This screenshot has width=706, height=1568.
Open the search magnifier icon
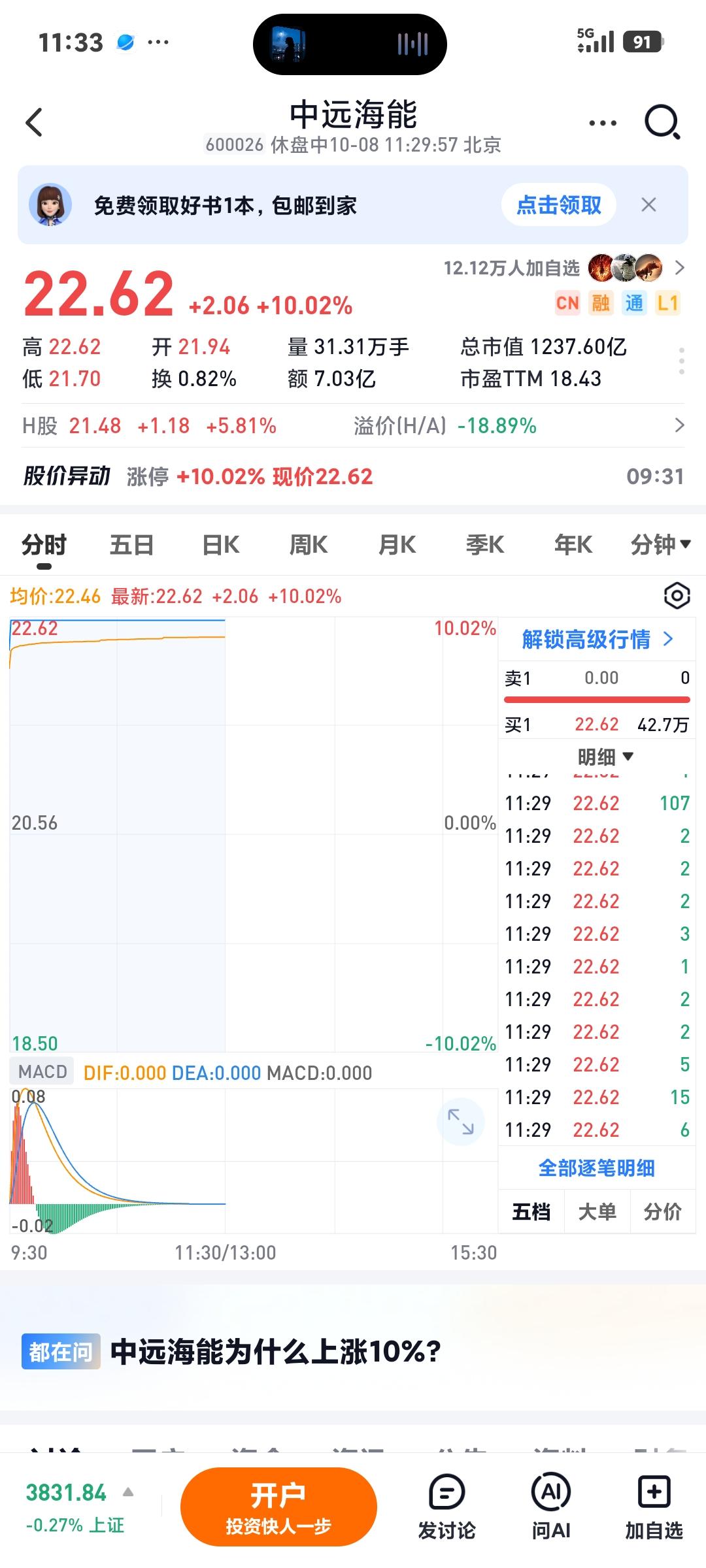click(662, 122)
